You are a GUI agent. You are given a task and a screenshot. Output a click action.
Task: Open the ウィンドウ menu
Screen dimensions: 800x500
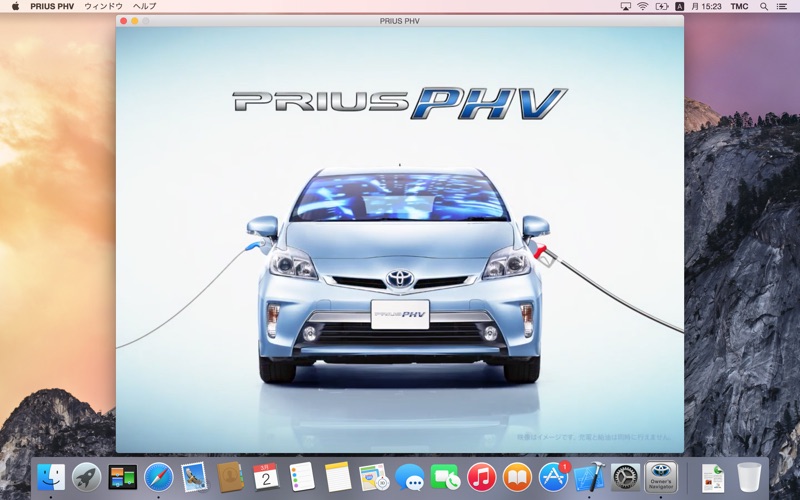(103, 6)
